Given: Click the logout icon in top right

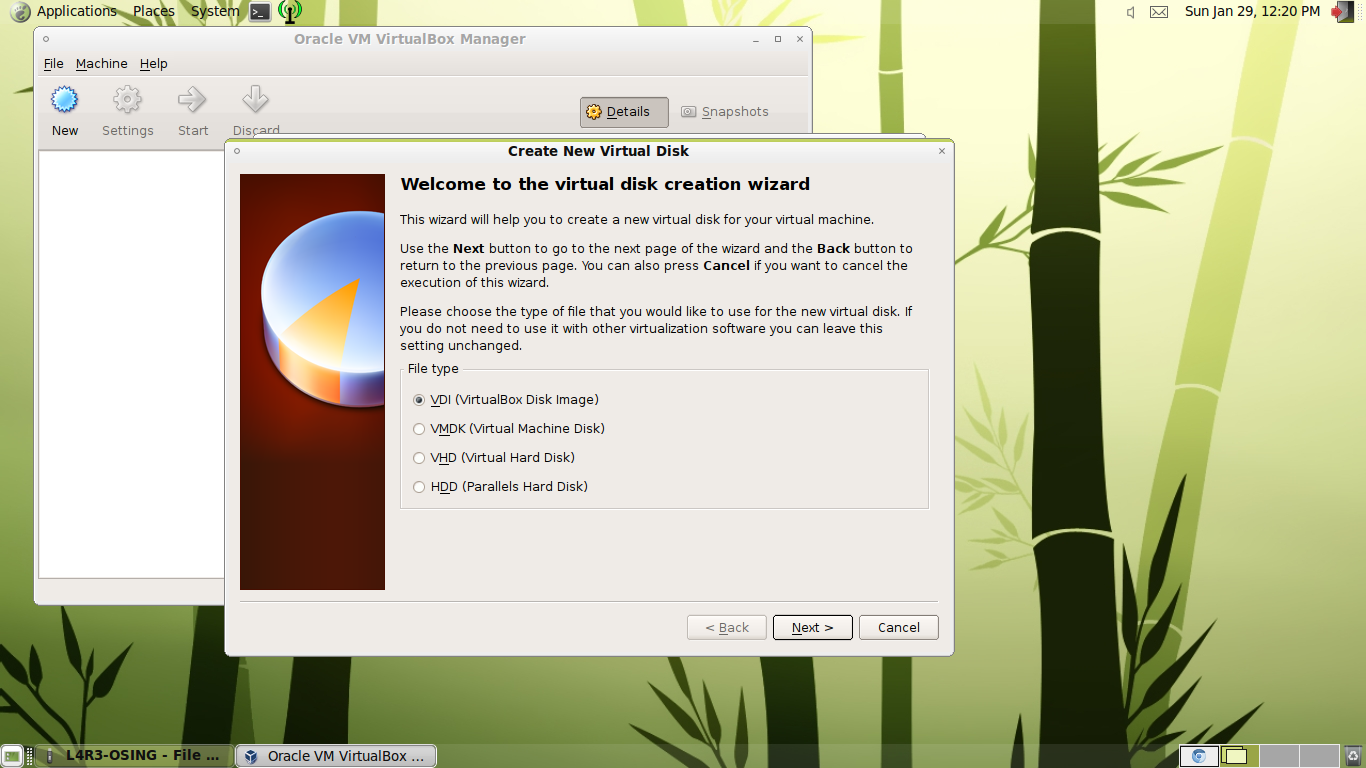Looking at the screenshot, I should (x=1342, y=12).
